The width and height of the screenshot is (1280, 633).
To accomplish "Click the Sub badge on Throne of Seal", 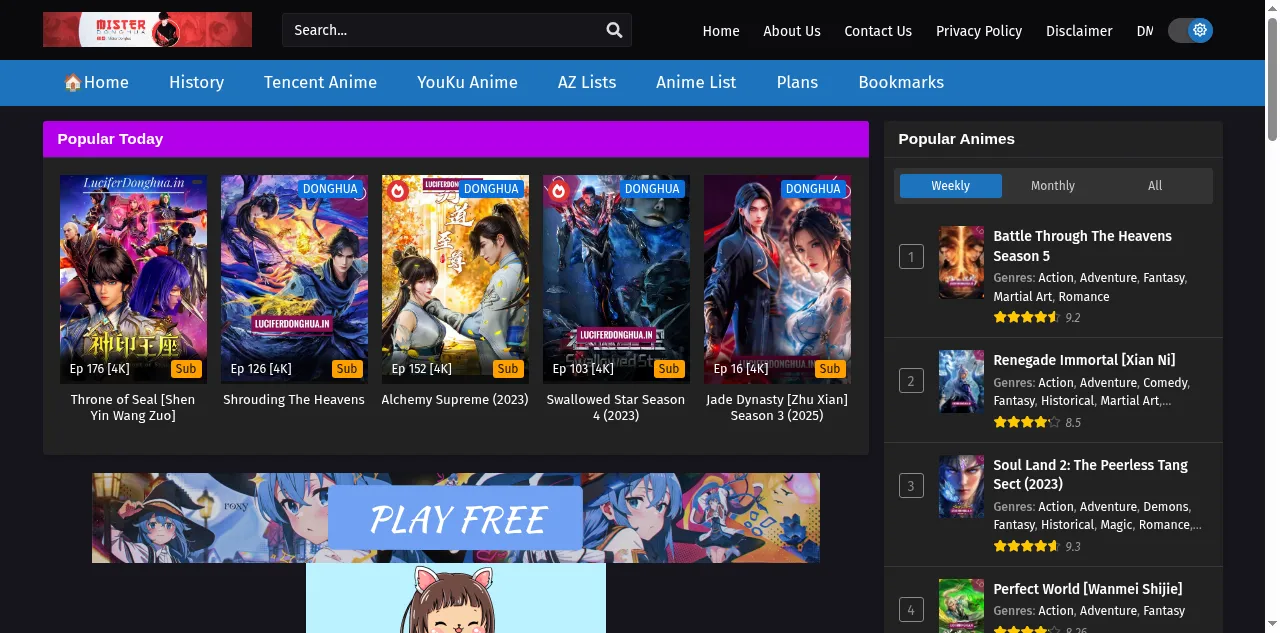I will pos(185,368).
